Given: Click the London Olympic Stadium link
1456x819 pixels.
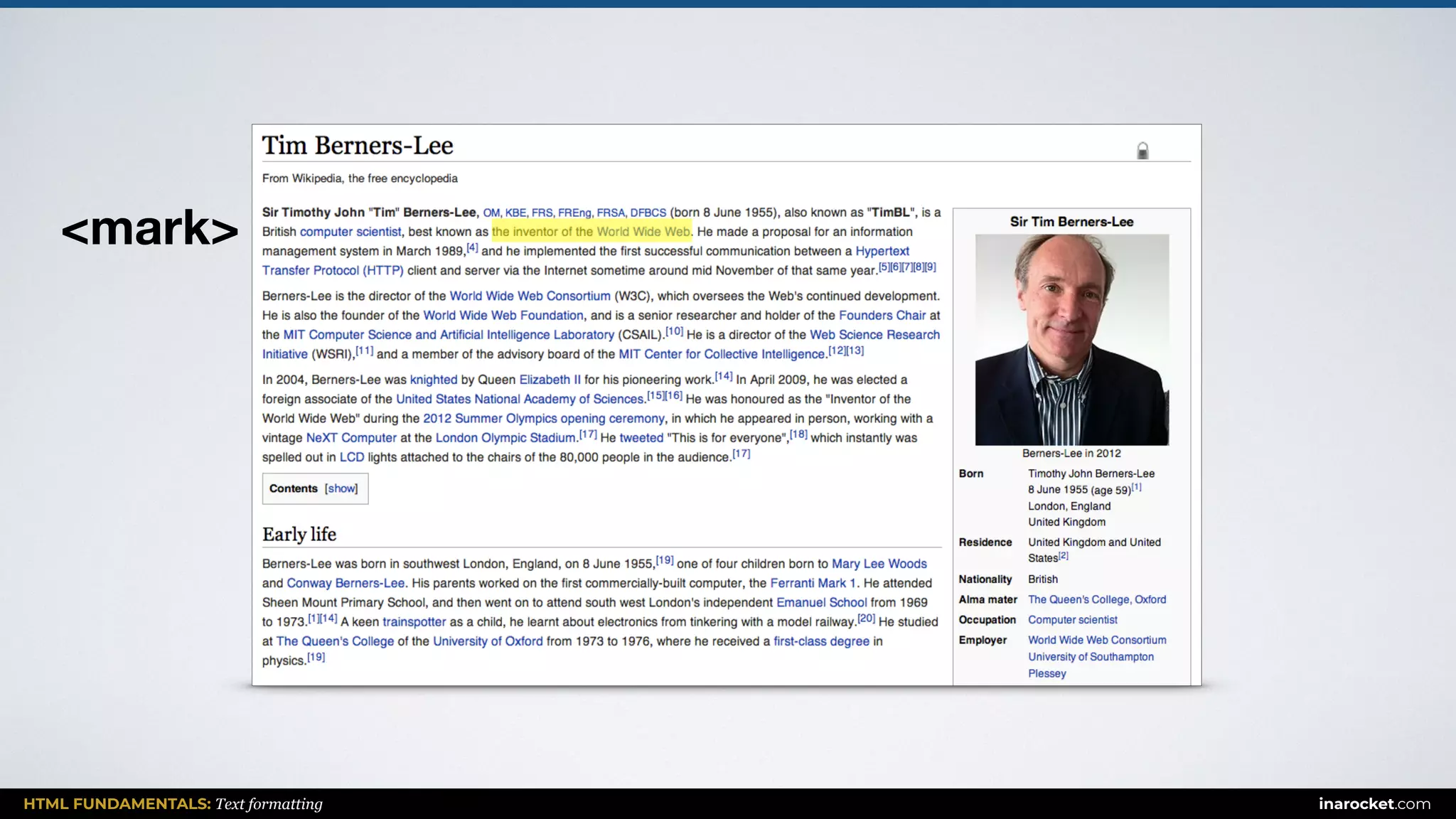Looking at the screenshot, I should point(505,438).
